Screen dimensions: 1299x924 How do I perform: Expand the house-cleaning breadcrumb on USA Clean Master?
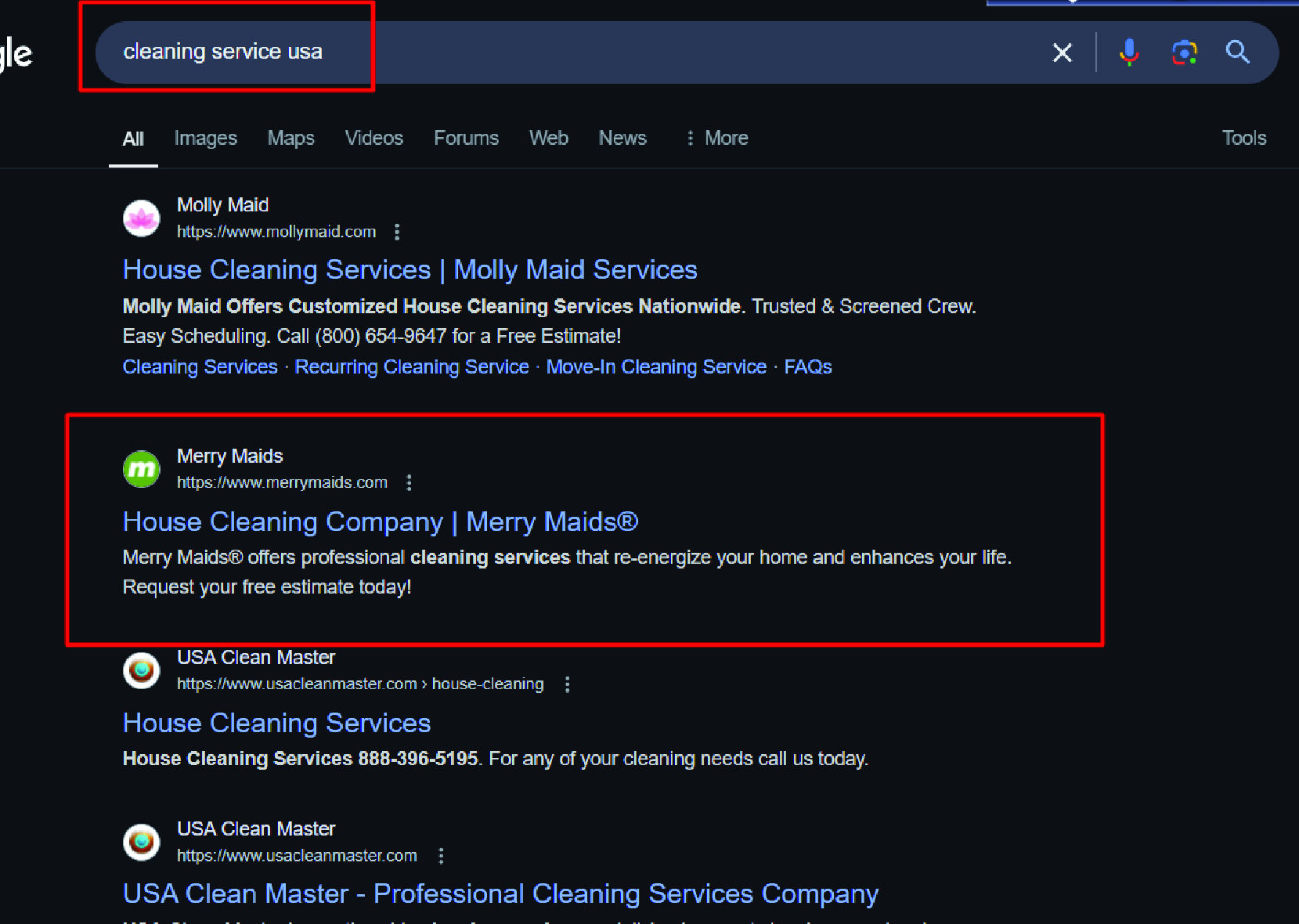point(488,684)
